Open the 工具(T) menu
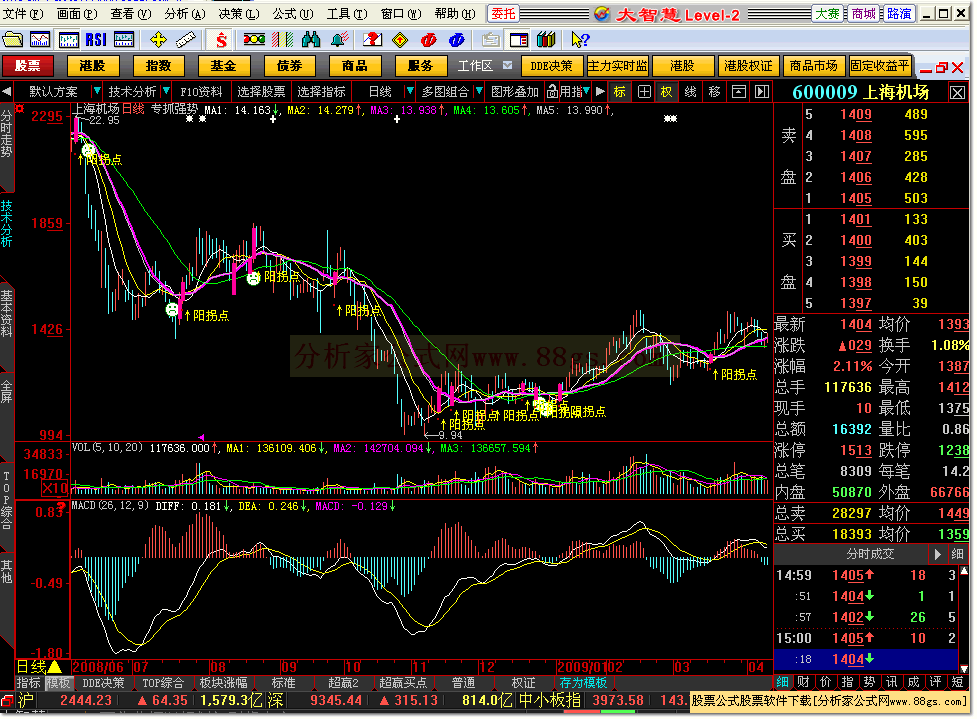 [347, 13]
